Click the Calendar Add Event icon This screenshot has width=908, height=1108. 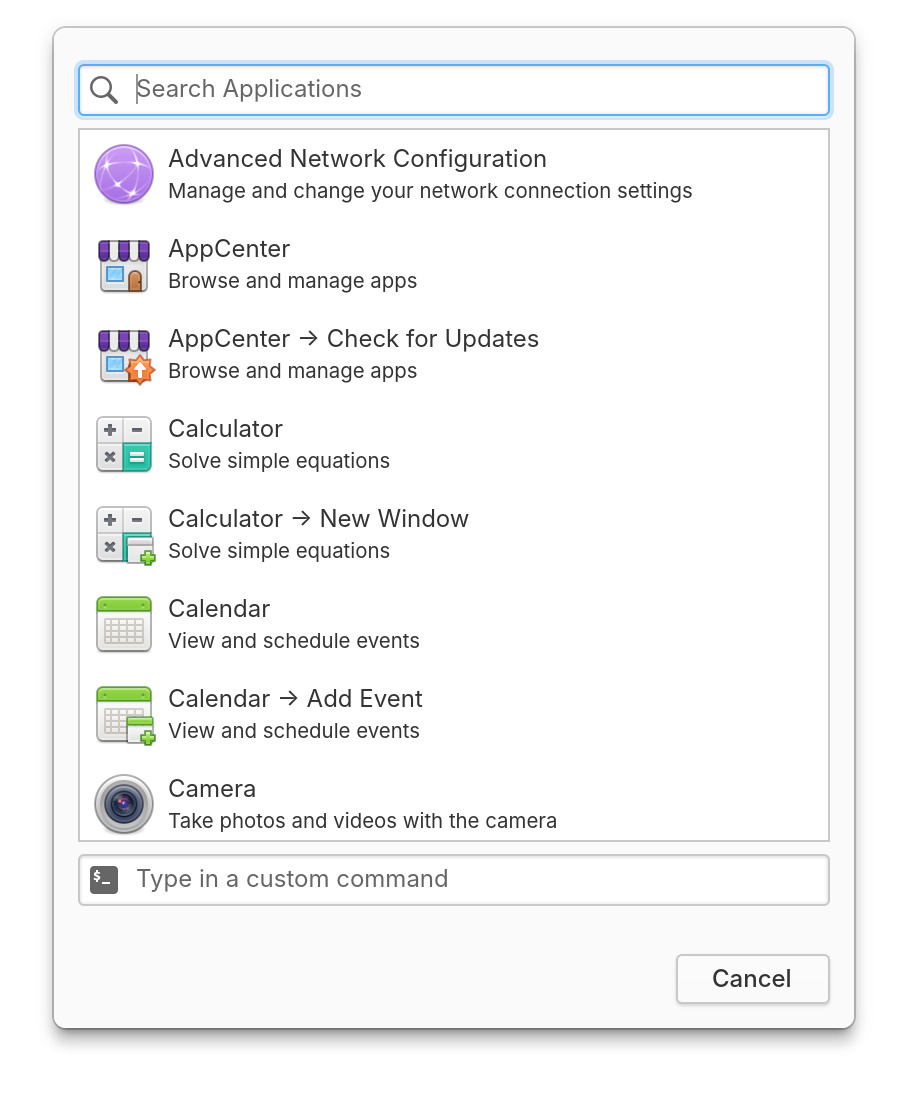[124, 715]
